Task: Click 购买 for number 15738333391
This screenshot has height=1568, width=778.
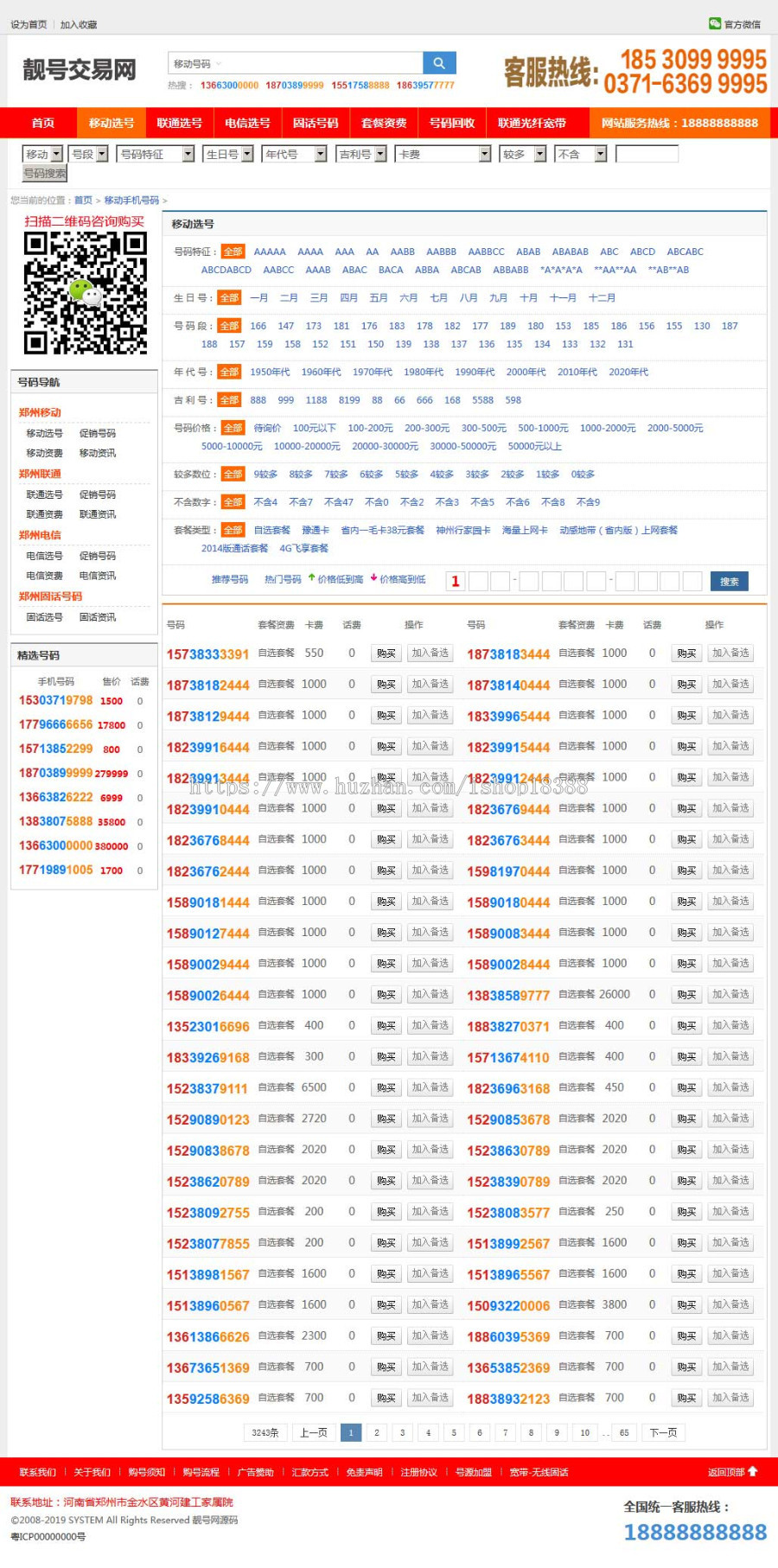Action: pyautogui.click(x=386, y=653)
